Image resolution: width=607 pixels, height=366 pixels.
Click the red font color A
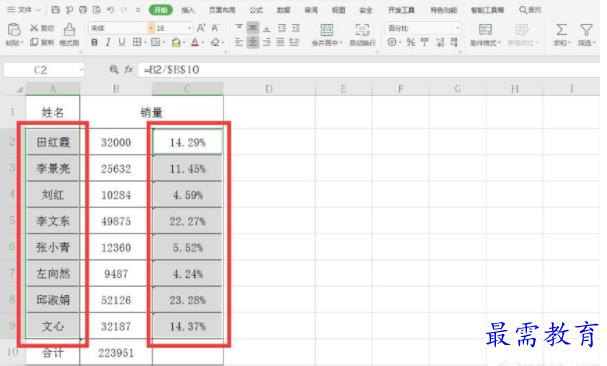pos(195,42)
